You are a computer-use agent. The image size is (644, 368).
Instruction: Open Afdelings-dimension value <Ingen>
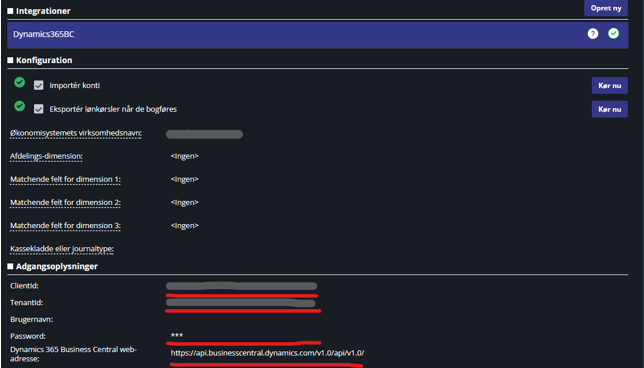point(184,156)
